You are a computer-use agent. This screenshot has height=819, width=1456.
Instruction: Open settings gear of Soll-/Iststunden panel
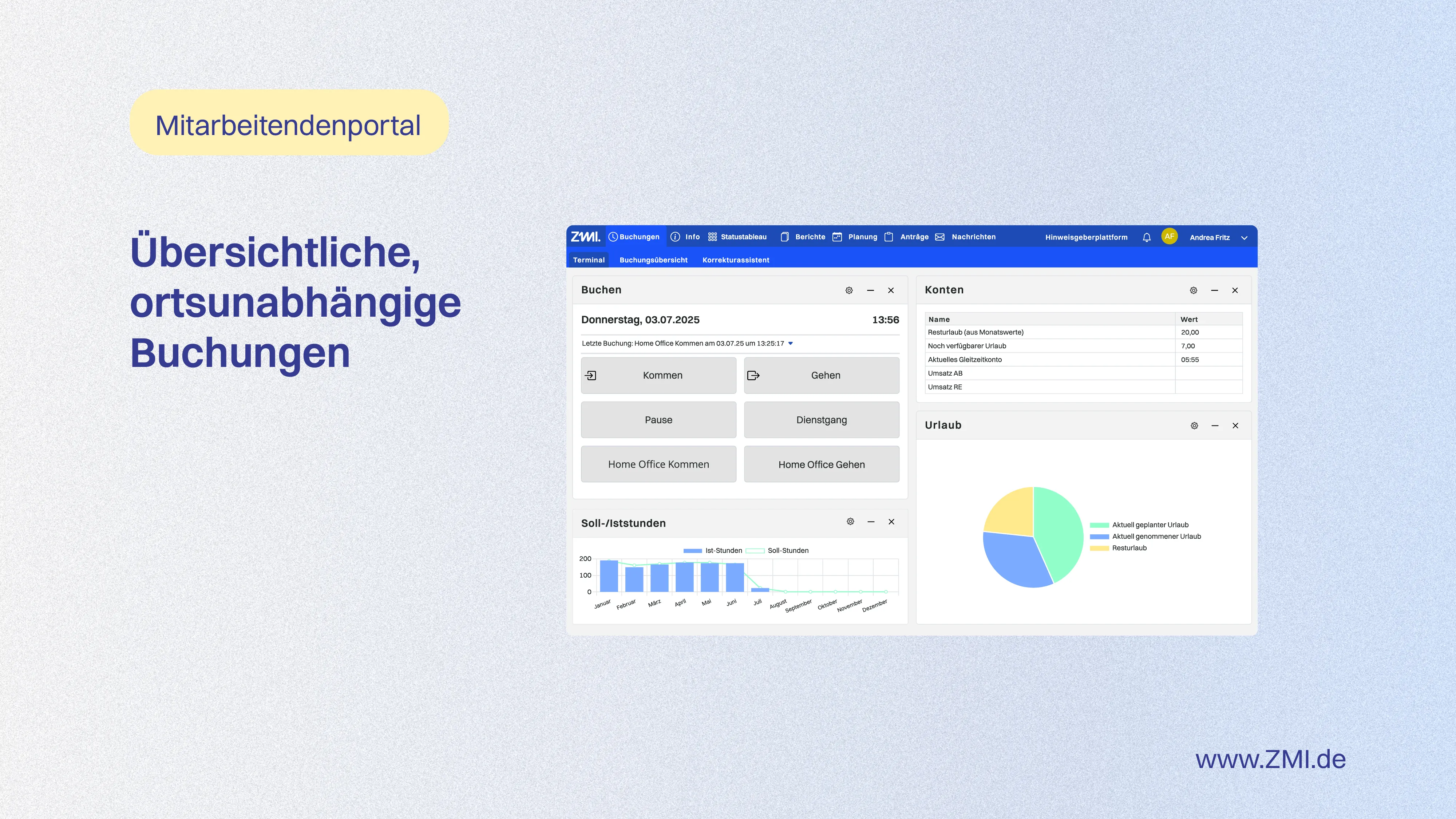pyautogui.click(x=850, y=522)
